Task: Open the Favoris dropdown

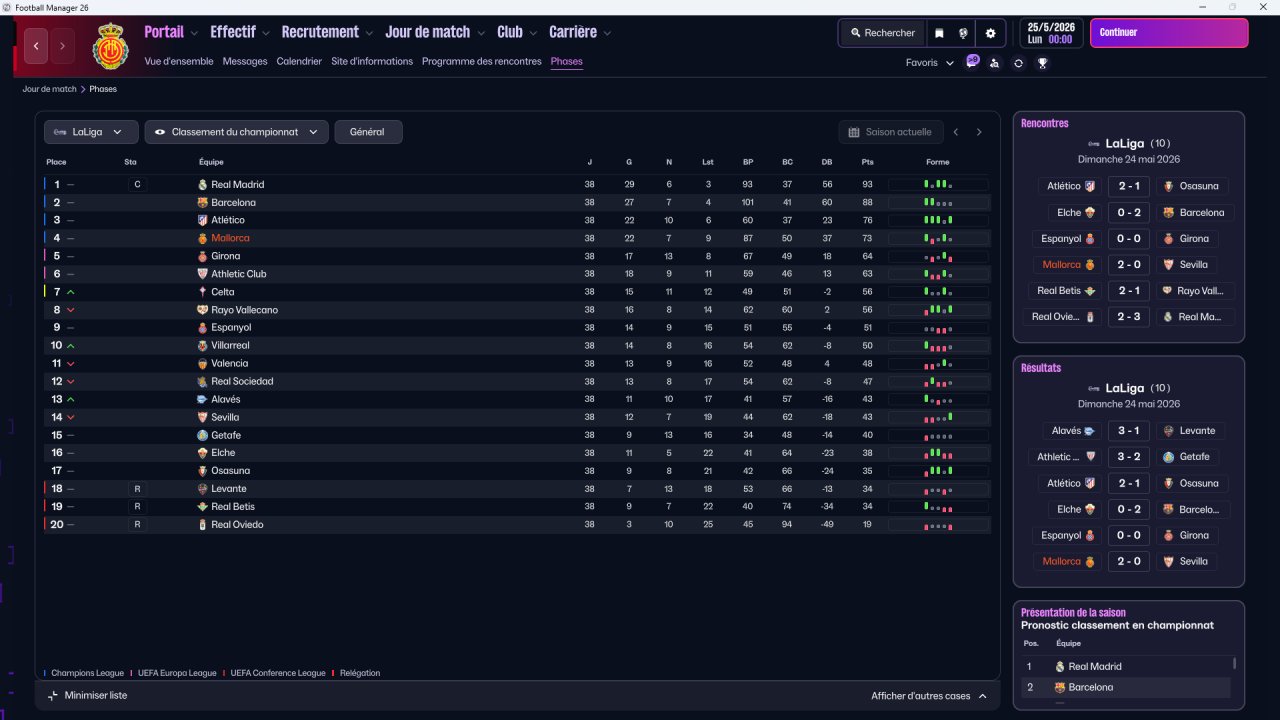Action: (x=930, y=63)
